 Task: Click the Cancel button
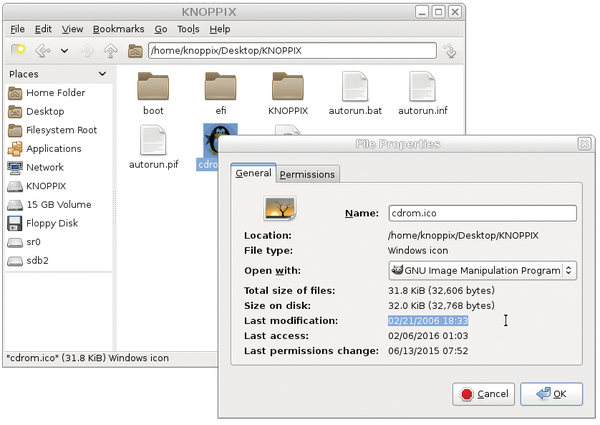click(x=483, y=394)
